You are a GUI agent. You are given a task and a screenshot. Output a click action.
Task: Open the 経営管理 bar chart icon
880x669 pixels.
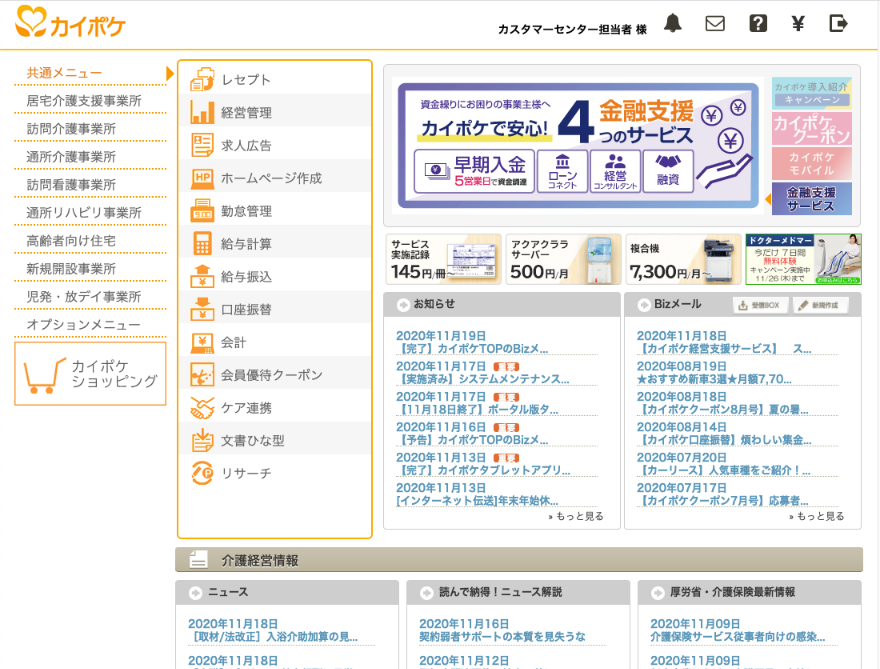click(x=202, y=112)
